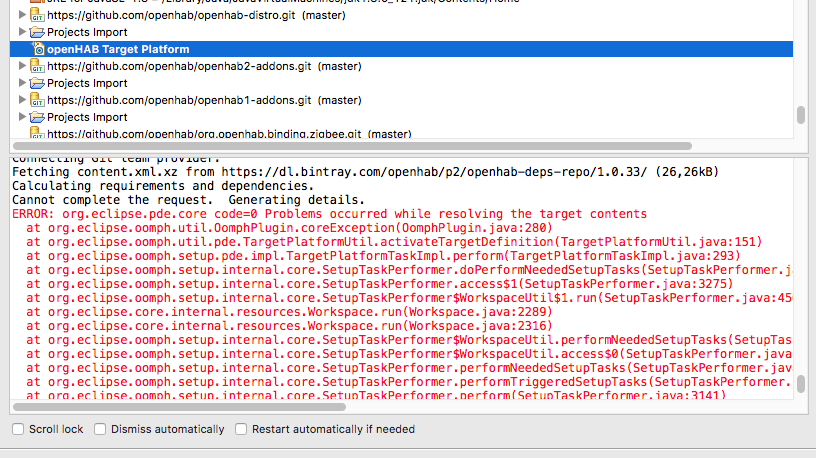Click 'Calculating requirements and dependencies.' line
Image resolution: width=816 pixels, height=458 pixels.
click(x=163, y=186)
